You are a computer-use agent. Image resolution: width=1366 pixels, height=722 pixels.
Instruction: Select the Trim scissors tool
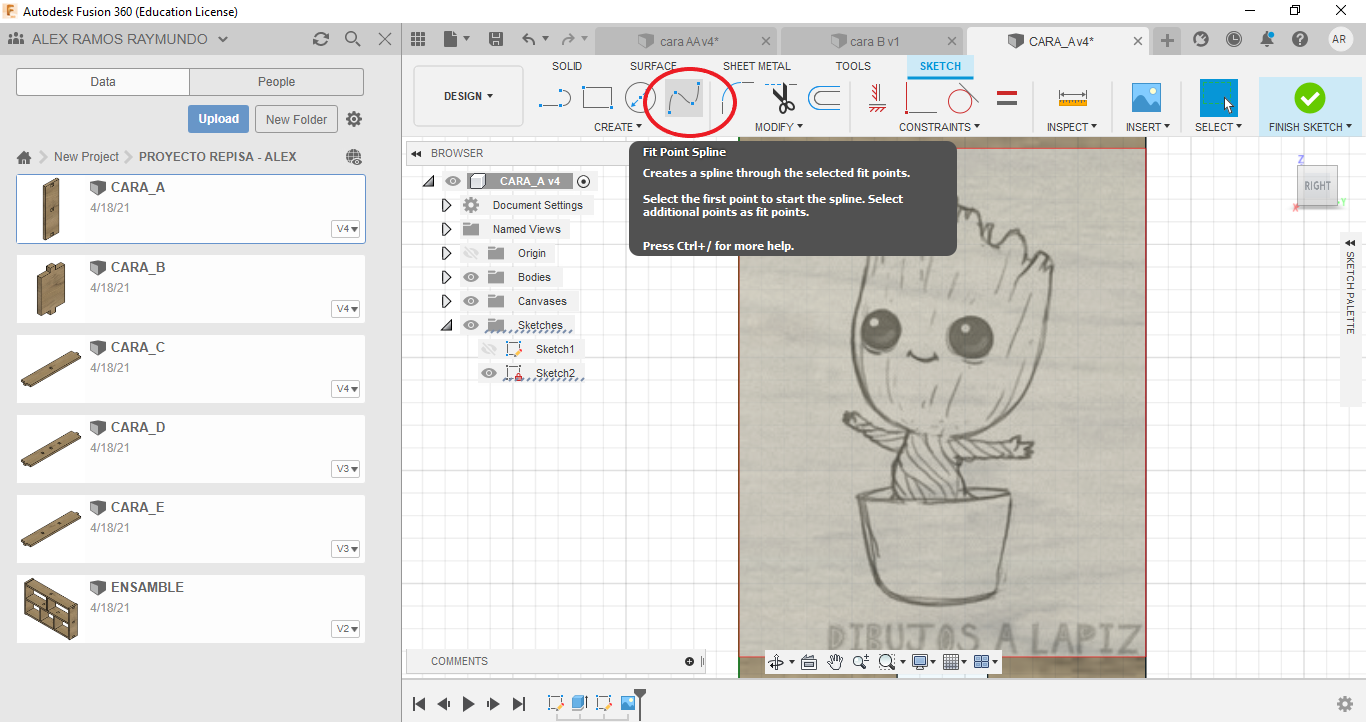click(x=783, y=98)
